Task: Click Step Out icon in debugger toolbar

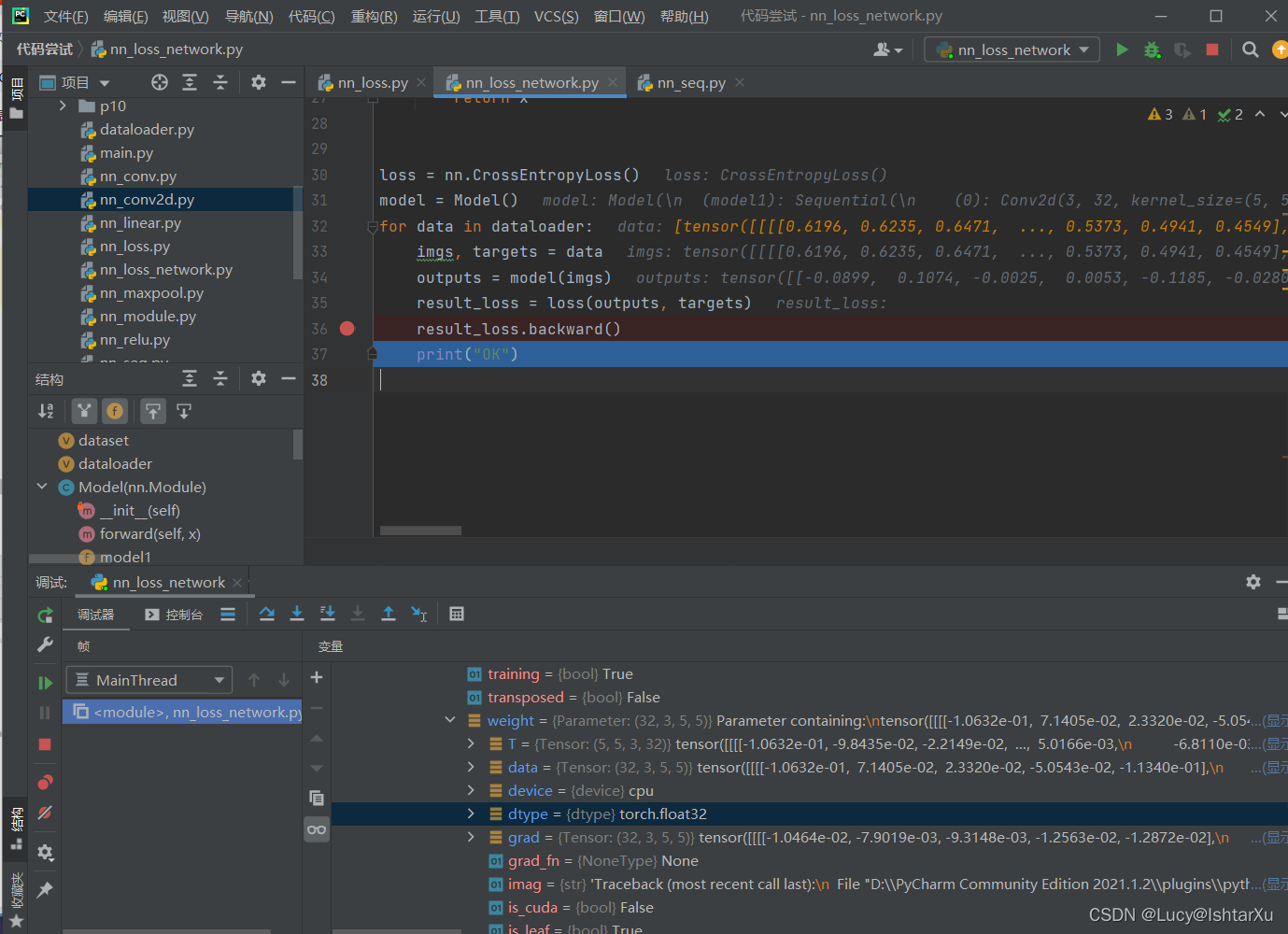Action: pos(389,614)
